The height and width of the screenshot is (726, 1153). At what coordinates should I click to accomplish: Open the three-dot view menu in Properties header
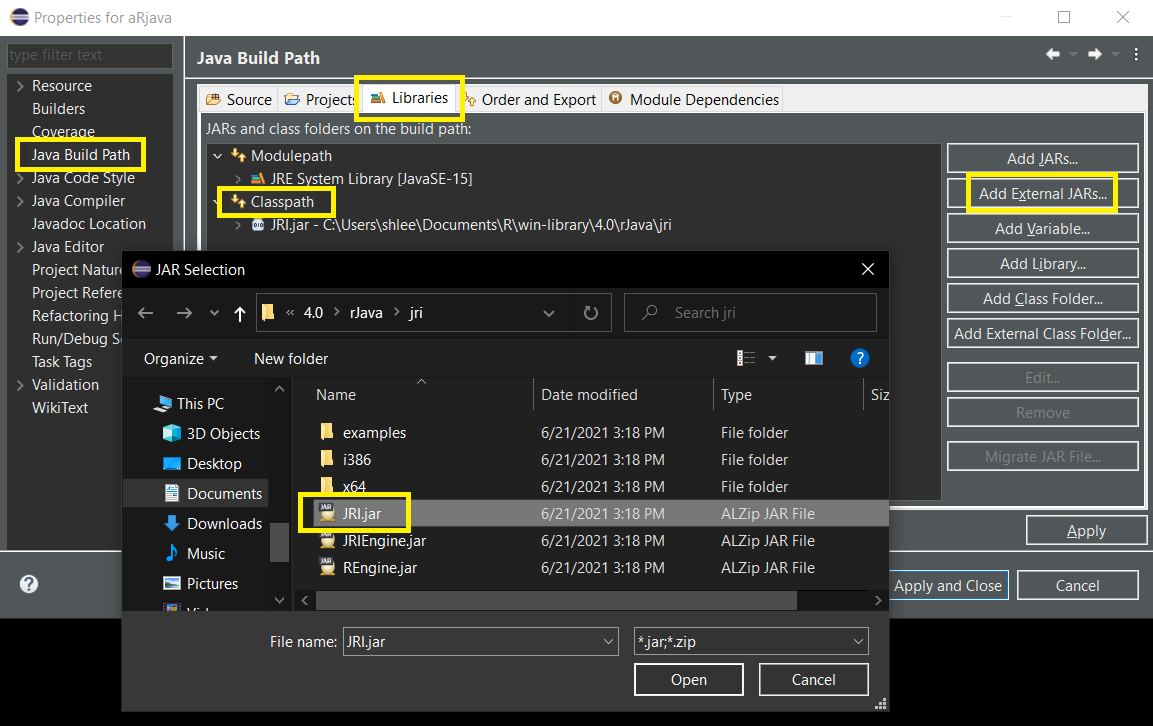coord(1136,54)
